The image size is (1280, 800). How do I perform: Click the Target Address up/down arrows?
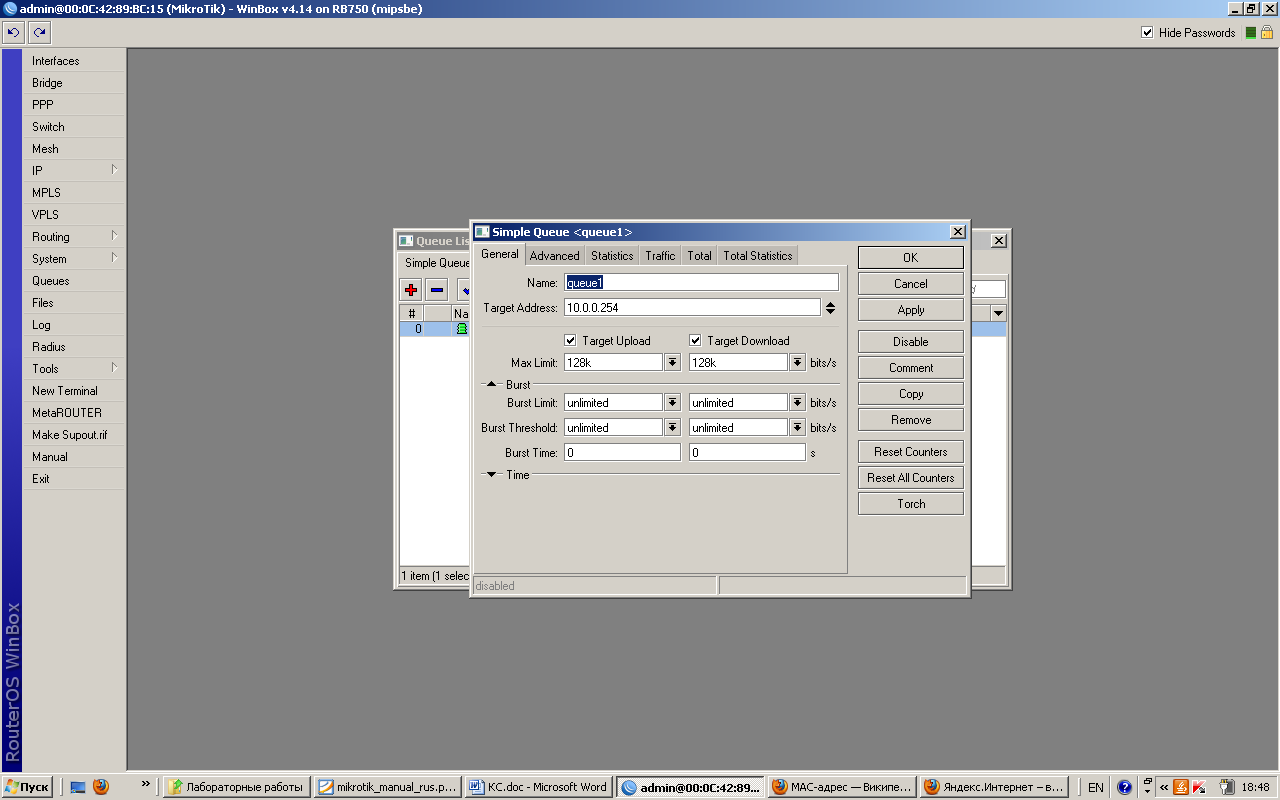pos(830,308)
